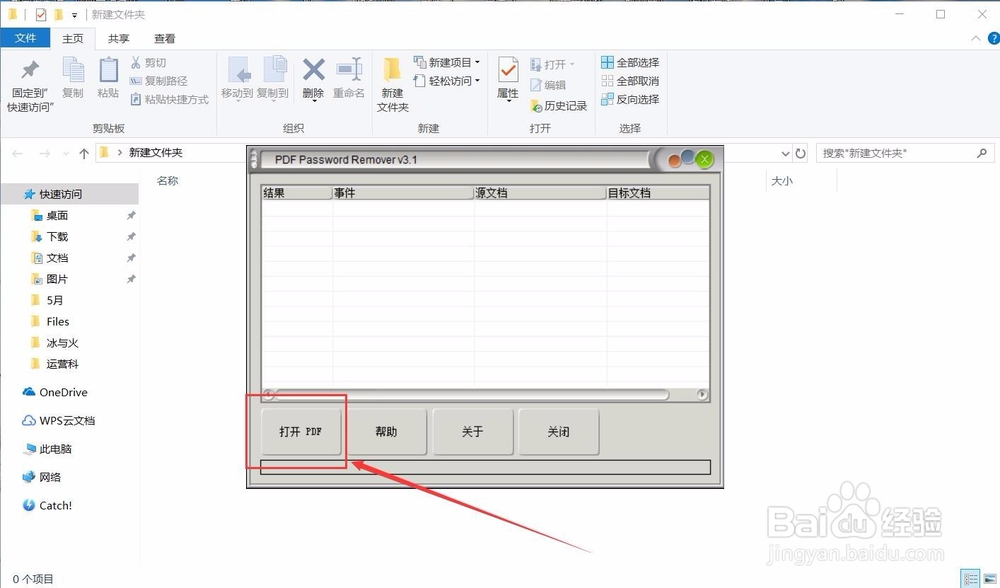Select WPS云文档 in navigation pane
Viewport: 1000px width, 588px height.
pos(70,420)
